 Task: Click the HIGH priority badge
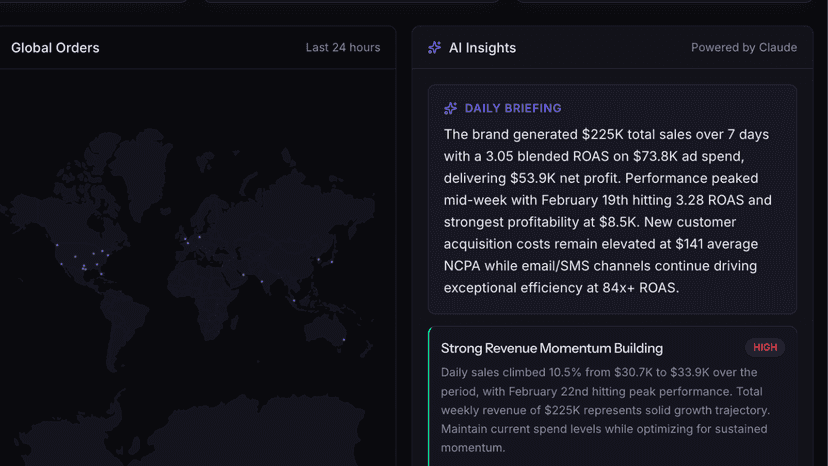click(765, 348)
